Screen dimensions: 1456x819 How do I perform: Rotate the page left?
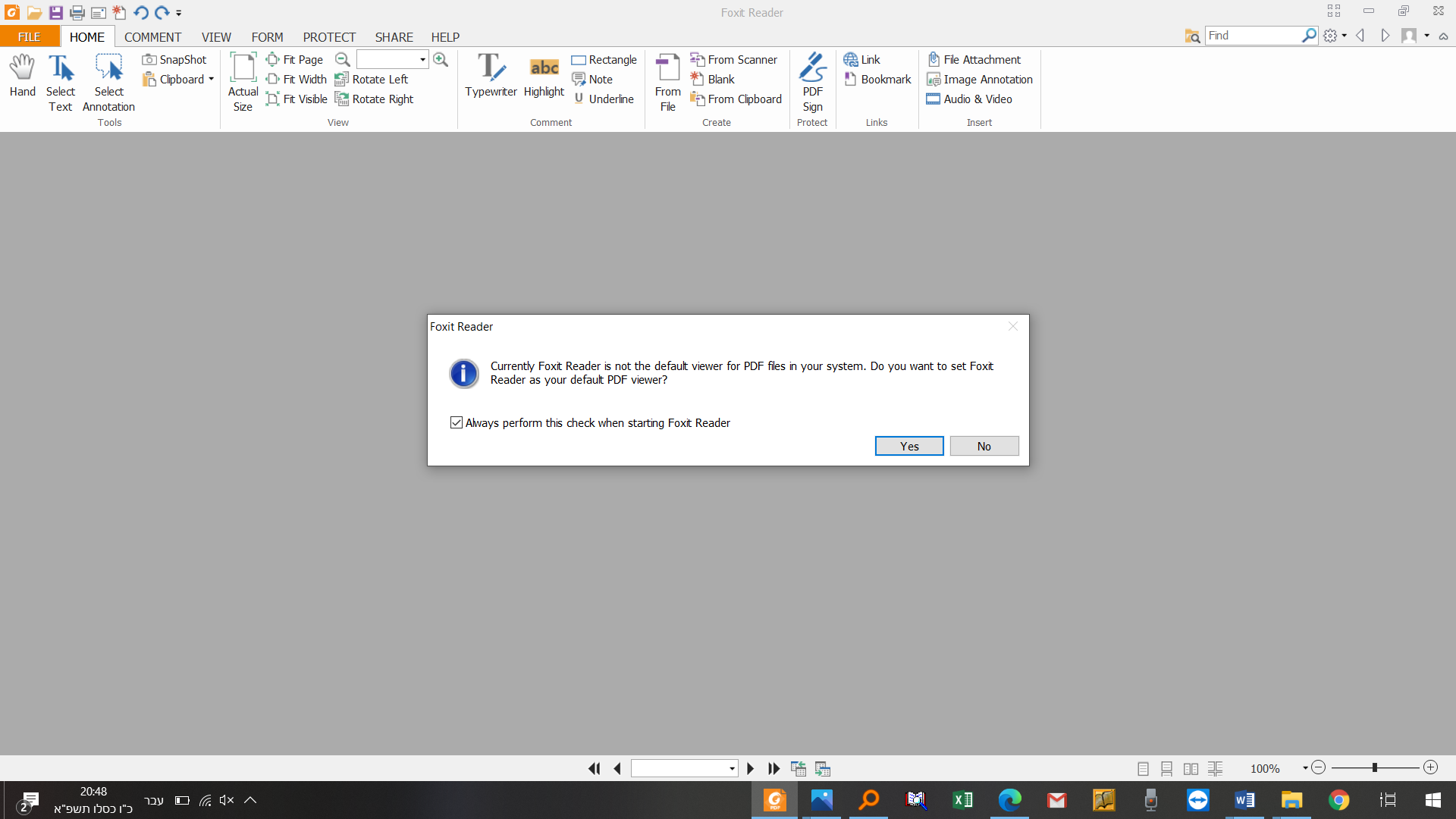[x=372, y=79]
